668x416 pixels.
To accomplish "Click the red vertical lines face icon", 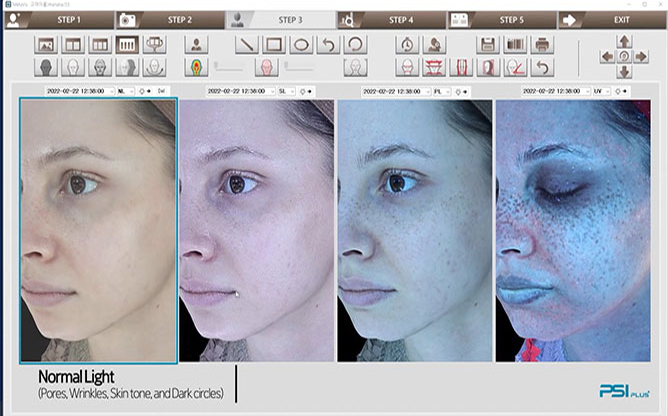I will pos(461,67).
